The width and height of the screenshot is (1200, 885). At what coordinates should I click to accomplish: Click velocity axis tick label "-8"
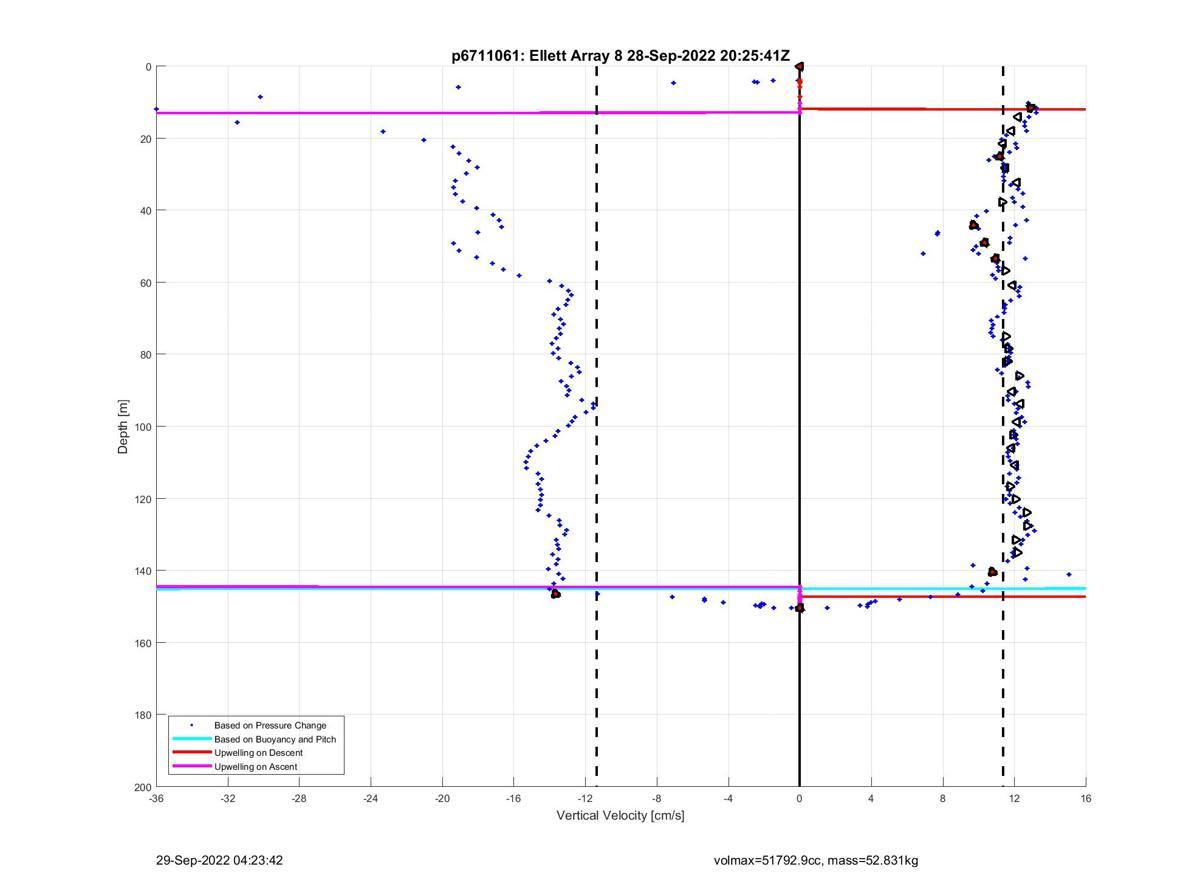657,798
